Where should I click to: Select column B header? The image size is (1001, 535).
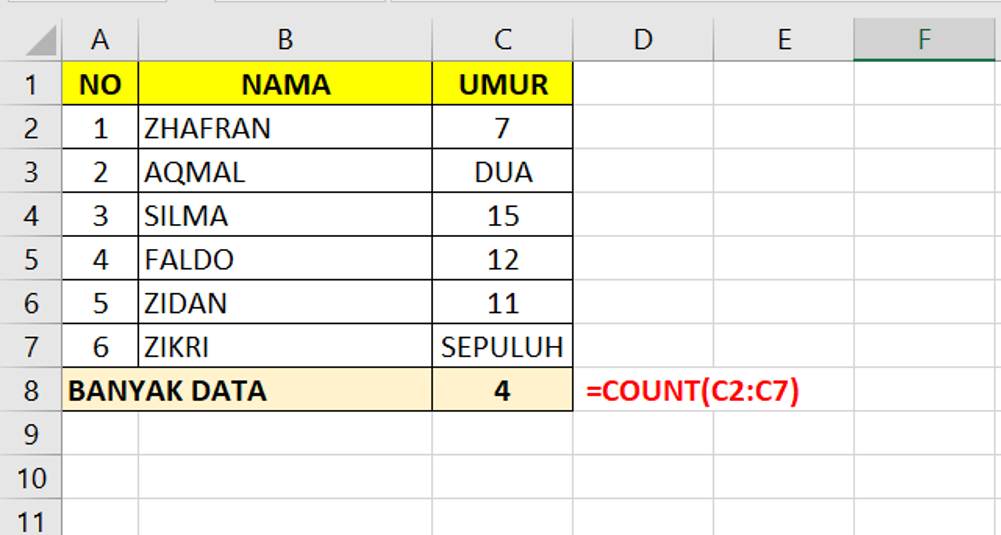285,40
